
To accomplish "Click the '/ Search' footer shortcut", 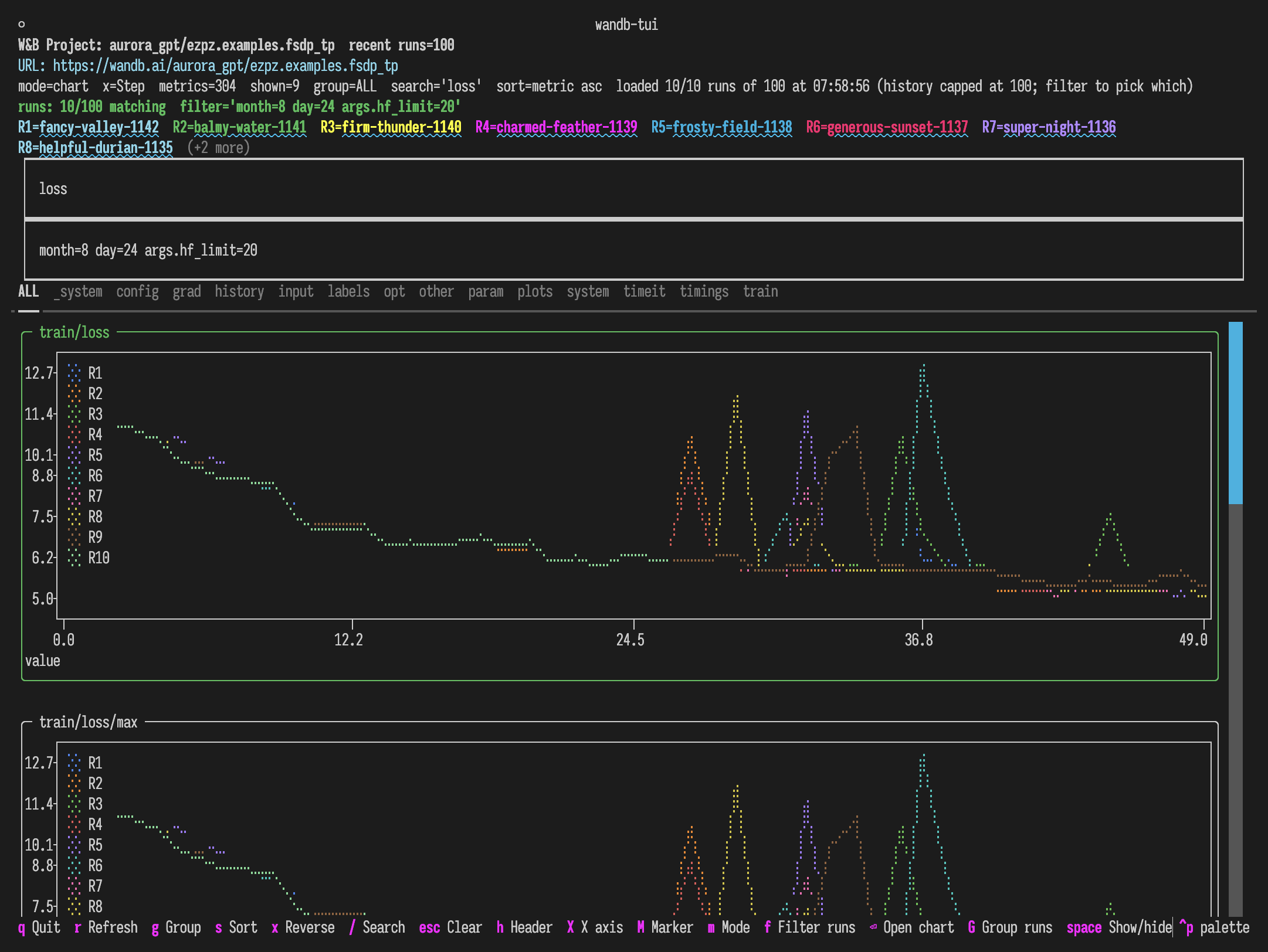I will click(x=377, y=927).
